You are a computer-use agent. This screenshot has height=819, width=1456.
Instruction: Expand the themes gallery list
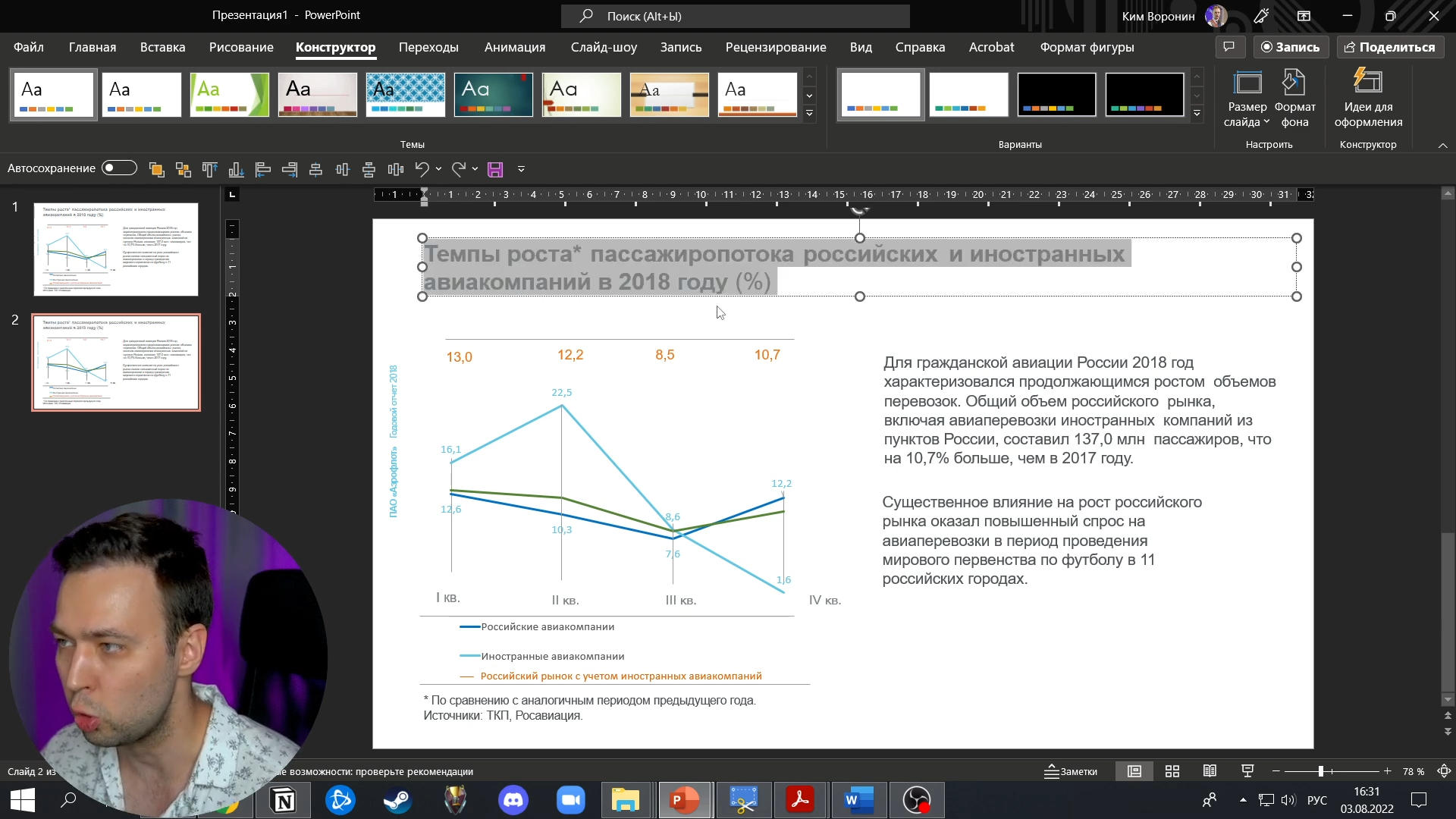809,114
